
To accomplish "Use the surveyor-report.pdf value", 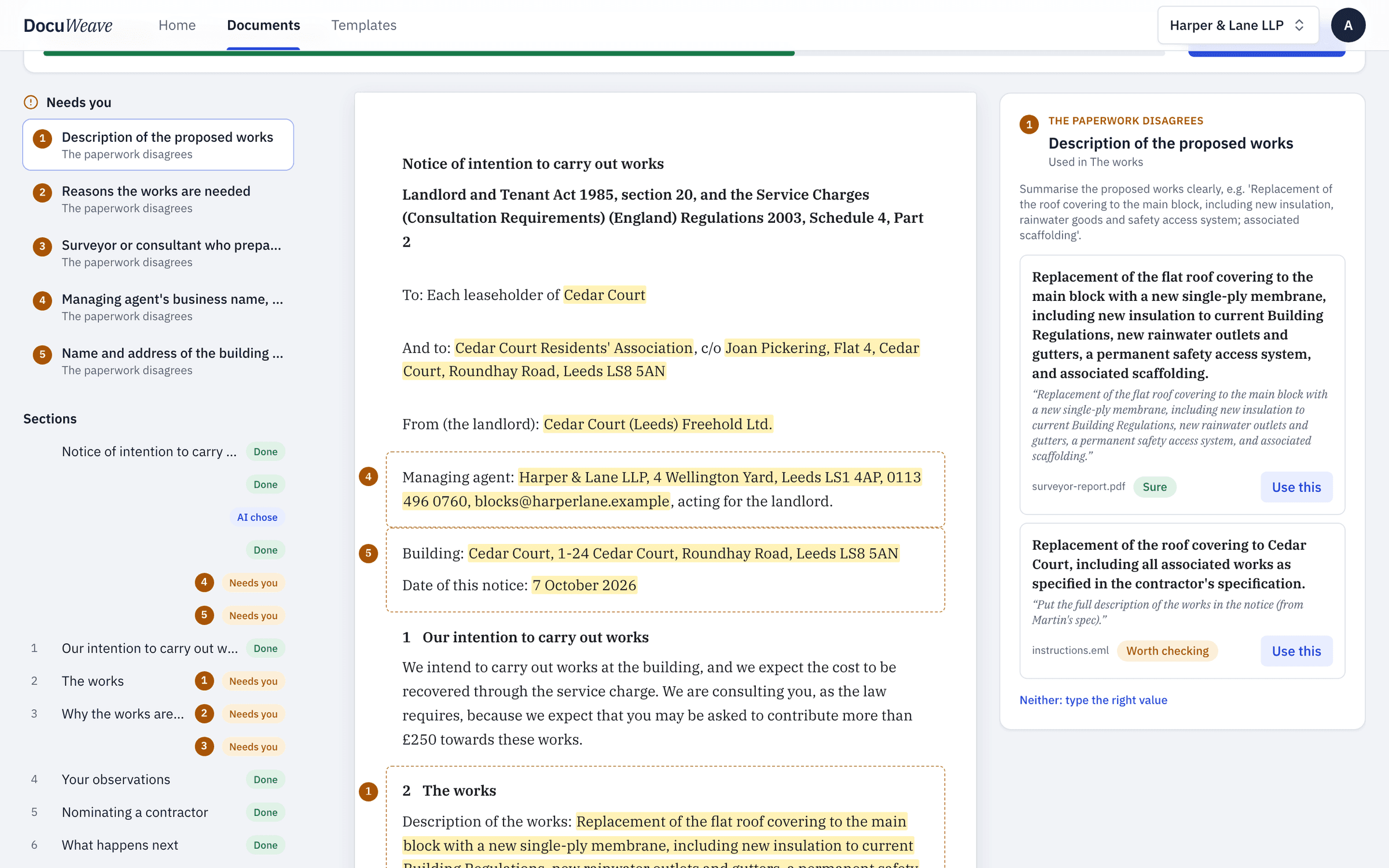I will click(1296, 487).
